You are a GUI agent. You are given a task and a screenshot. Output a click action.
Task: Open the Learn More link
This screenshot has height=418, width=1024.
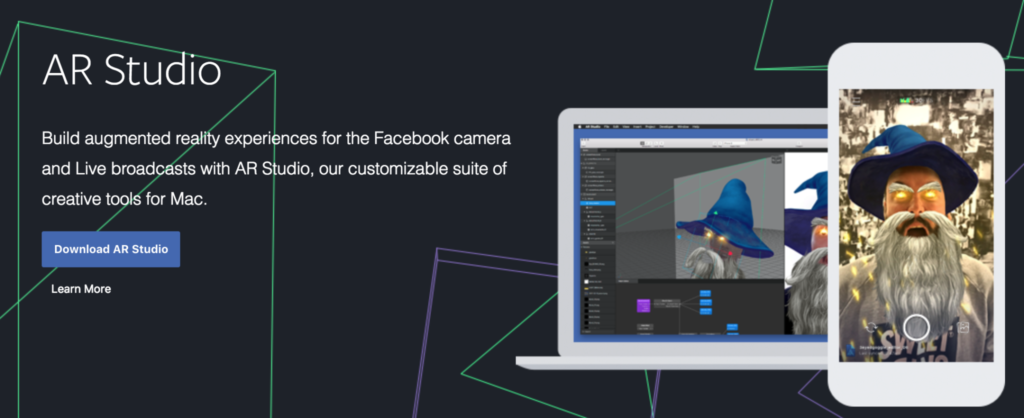(x=81, y=289)
